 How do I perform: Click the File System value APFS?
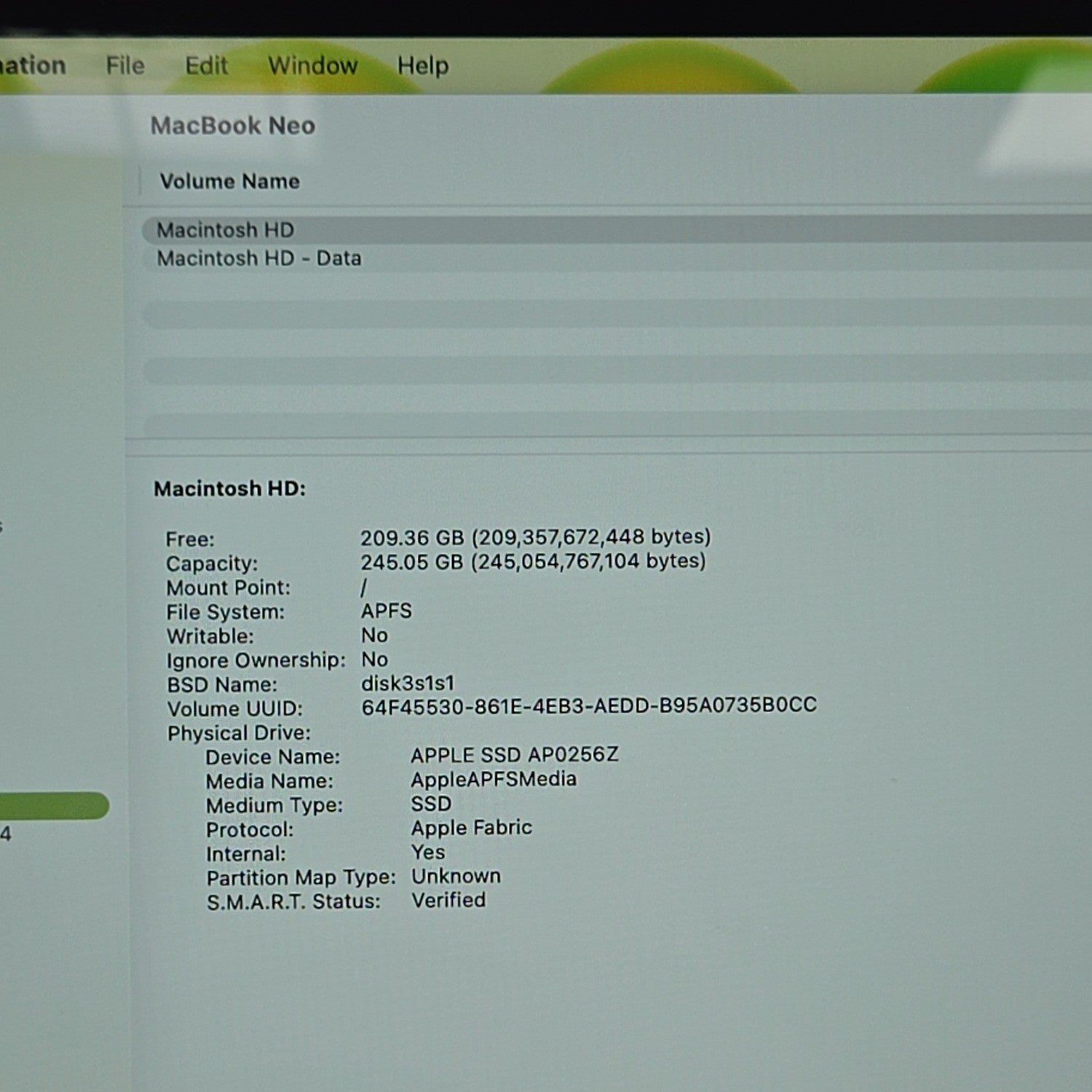click(x=387, y=611)
